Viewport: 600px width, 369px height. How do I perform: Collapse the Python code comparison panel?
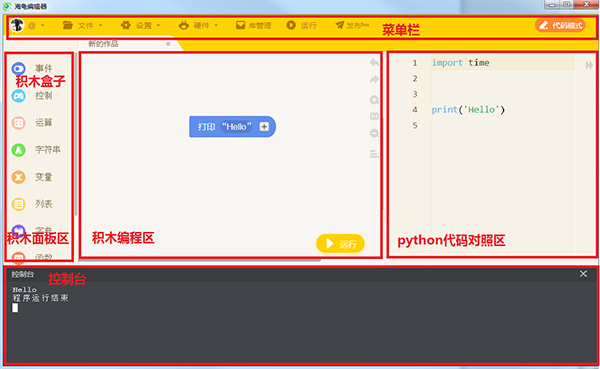tap(589, 65)
